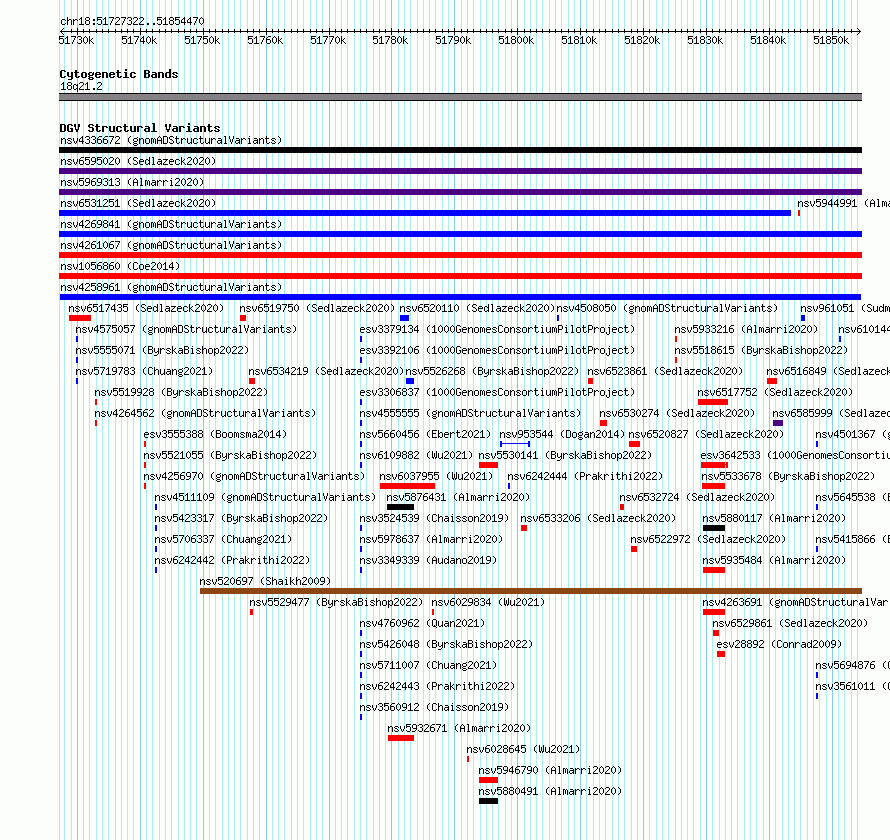Image resolution: width=890 pixels, height=840 pixels.
Task: Open nsv3349339 (Audano2019) label
Action: (x=428, y=560)
